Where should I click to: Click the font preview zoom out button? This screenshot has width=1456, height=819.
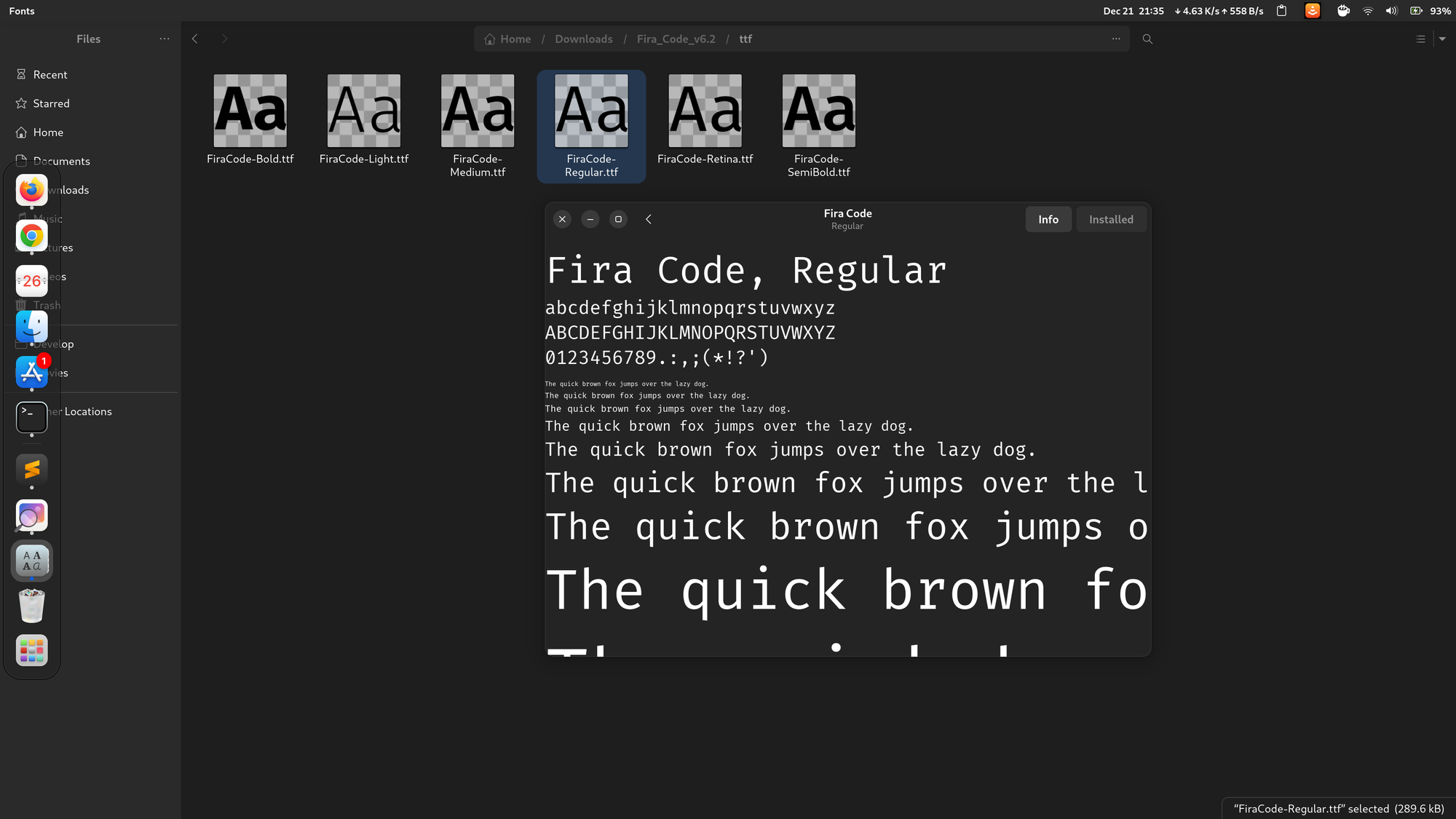point(590,219)
